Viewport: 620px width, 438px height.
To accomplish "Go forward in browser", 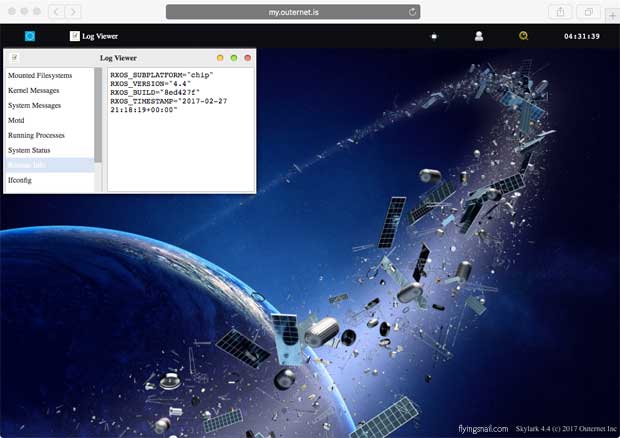I will click(73, 12).
